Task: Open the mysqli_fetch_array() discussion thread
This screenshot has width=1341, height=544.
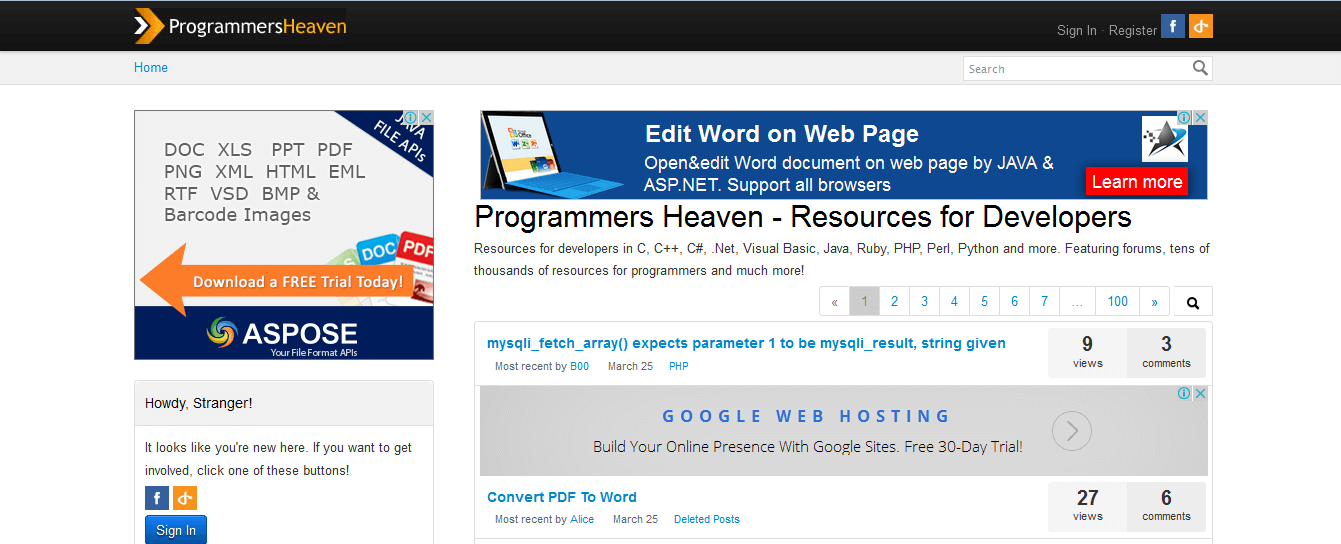Action: pos(746,343)
